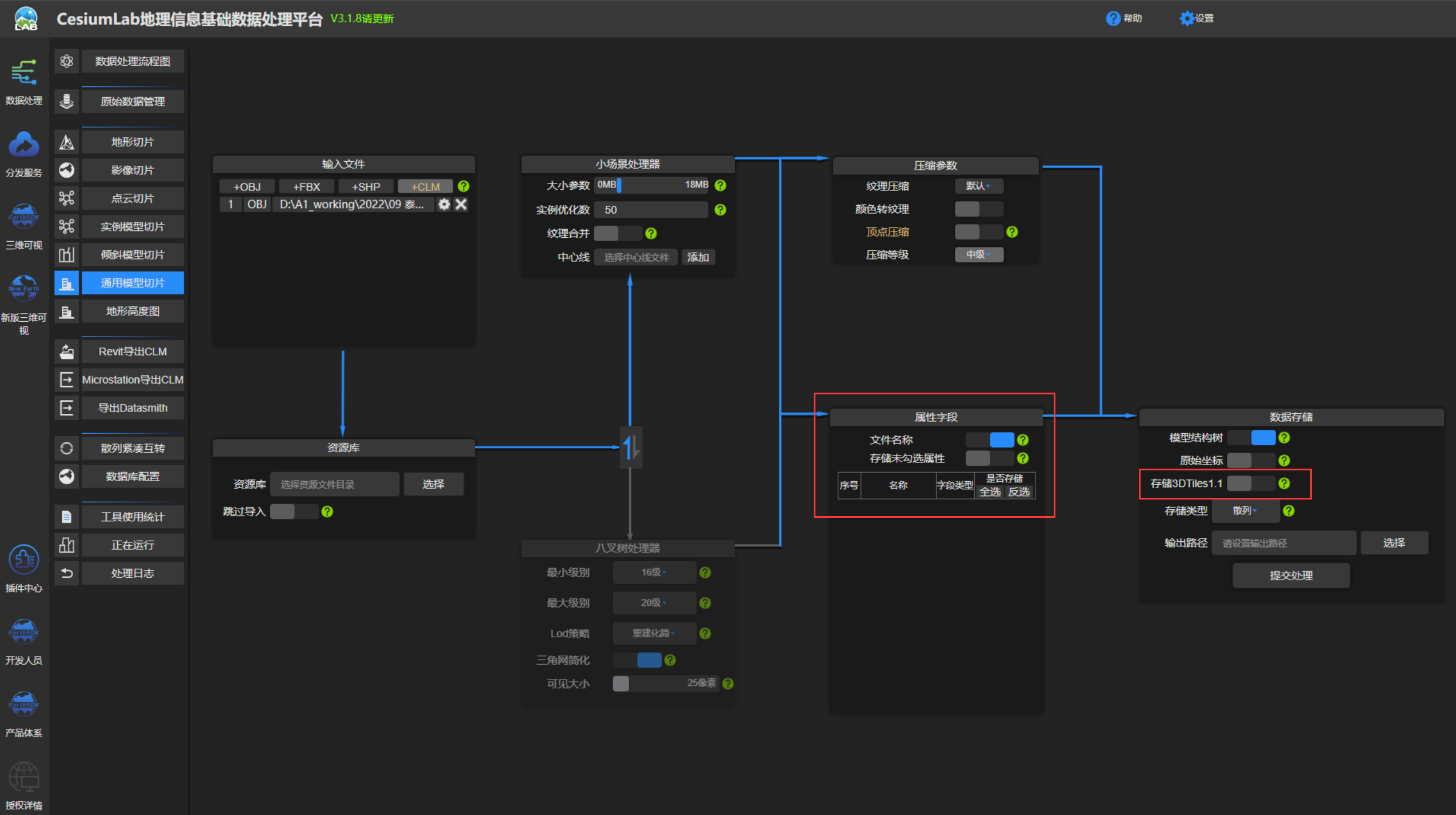Toggle the 存储未勾选属性 switch
The height and width of the screenshot is (815, 1456).
coord(990,458)
